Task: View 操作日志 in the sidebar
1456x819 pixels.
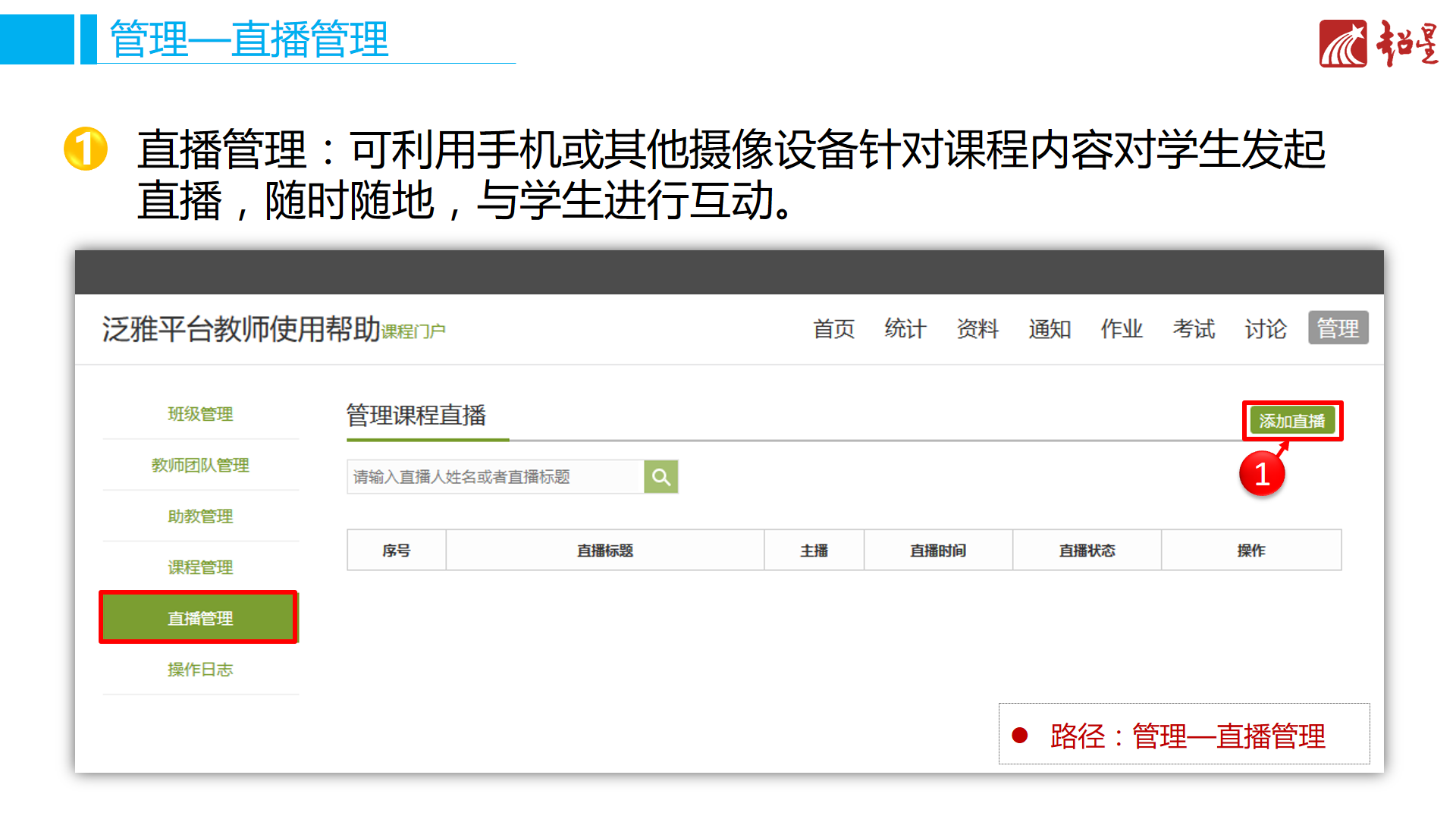Action: [200, 670]
